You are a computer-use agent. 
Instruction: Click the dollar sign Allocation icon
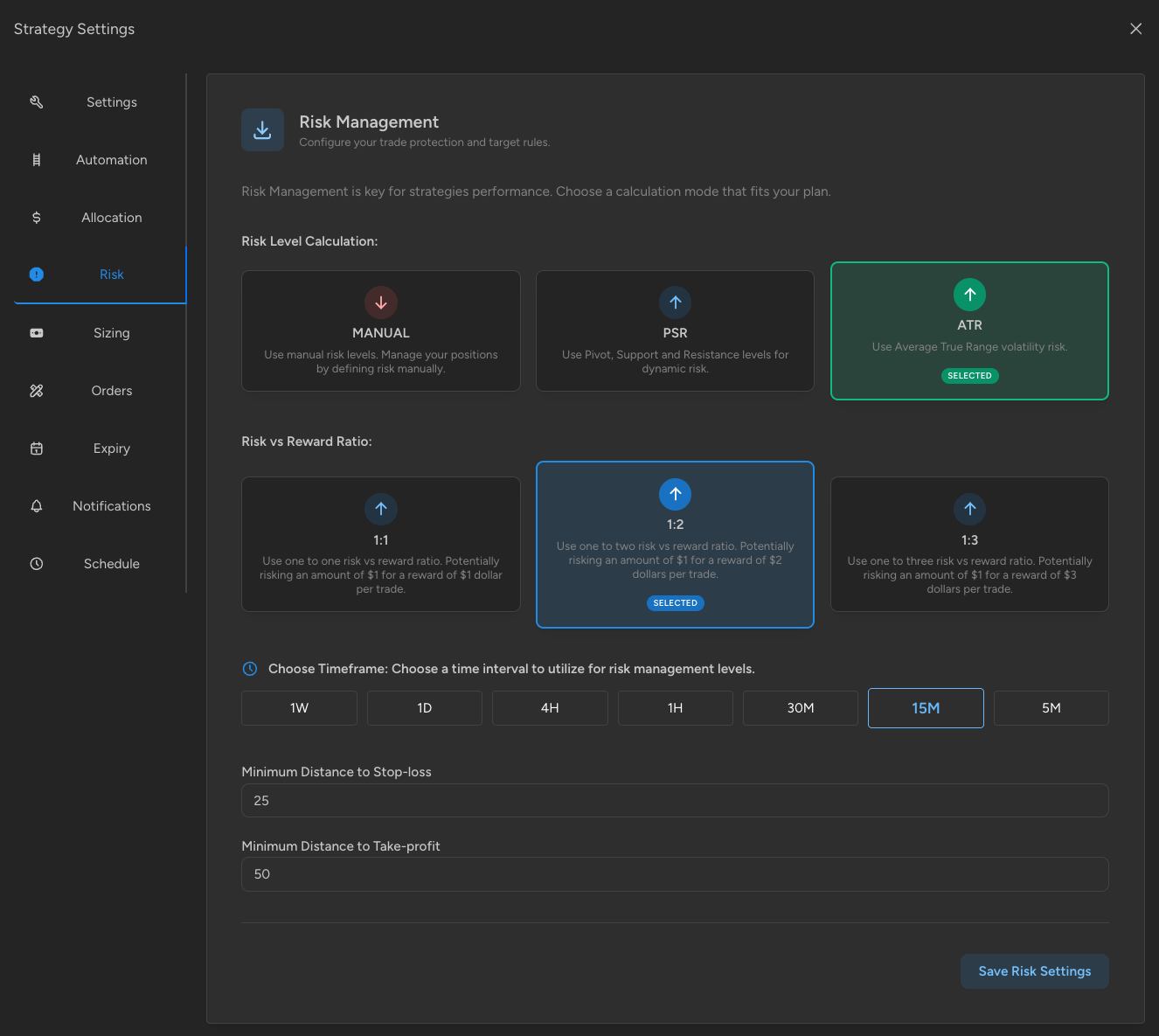pyautogui.click(x=37, y=218)
